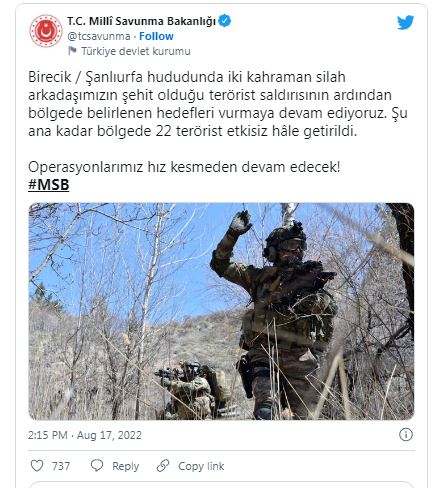Click the blue verified badge
Image resolution: width=440 pixels, height=488 pixels.
pos(225,21)
